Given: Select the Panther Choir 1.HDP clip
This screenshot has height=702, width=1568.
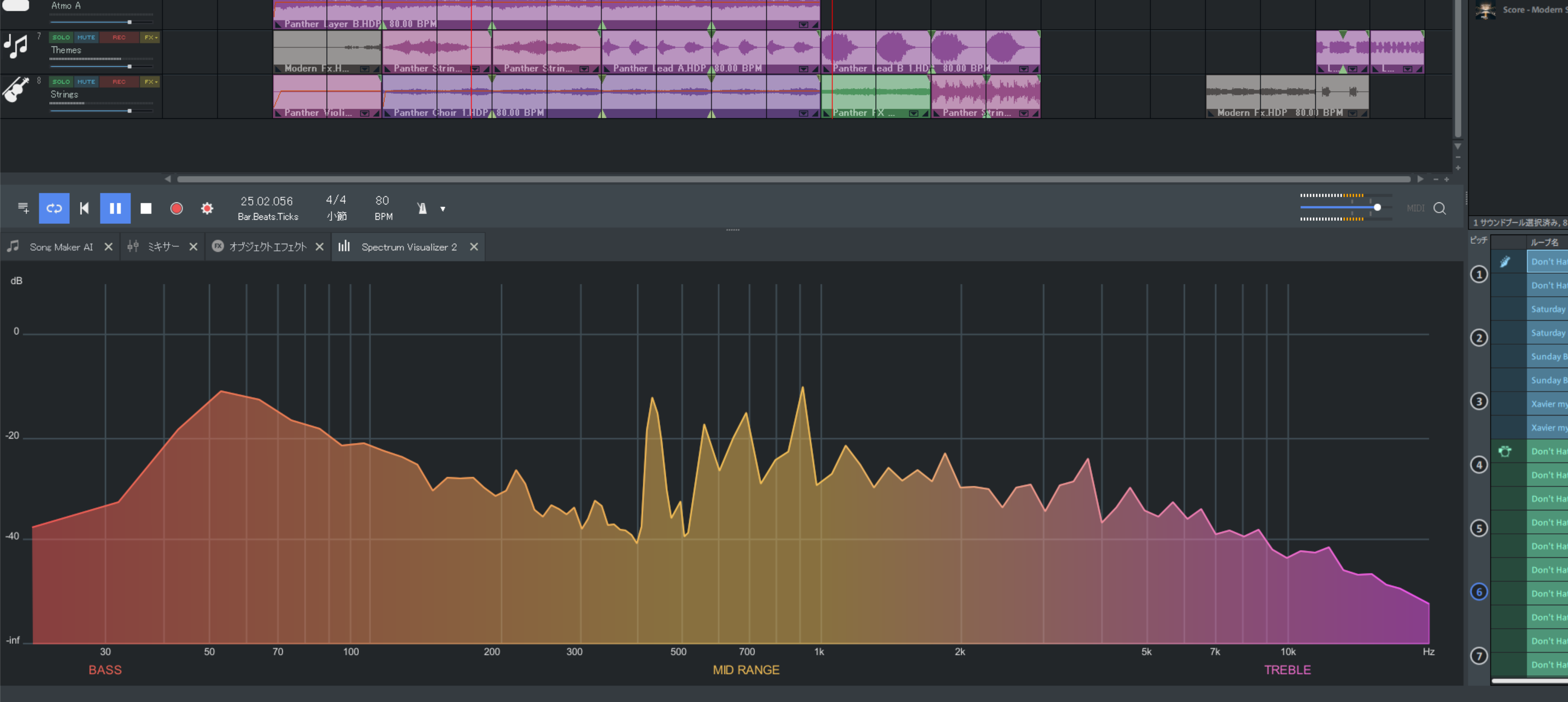Looking at the screenshot, I should 602,96.
